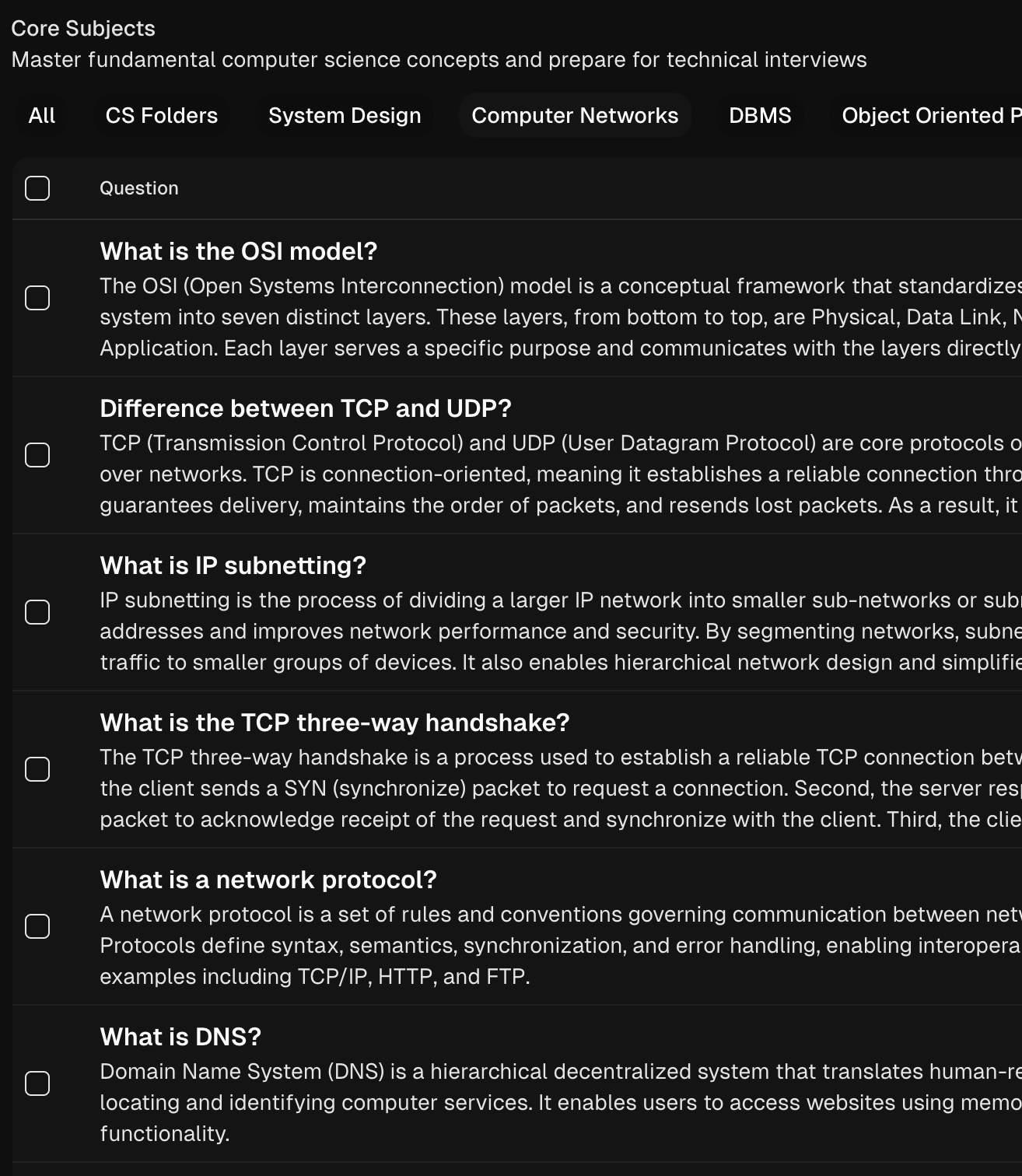
Task: Tick the TCP three-way handshake checkbox
Action: click(x=37, y=769)
